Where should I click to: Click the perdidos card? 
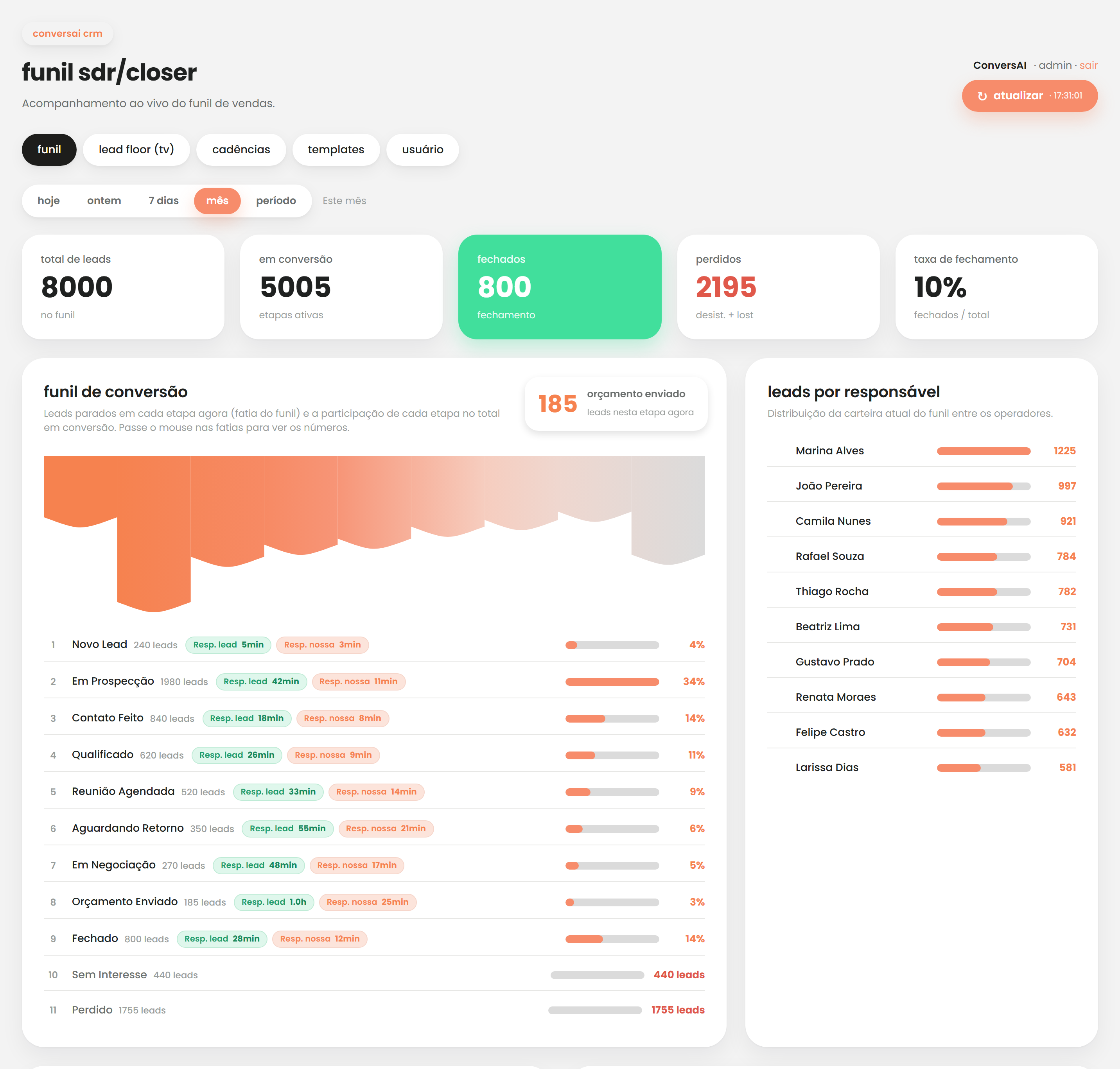(778, 287)
